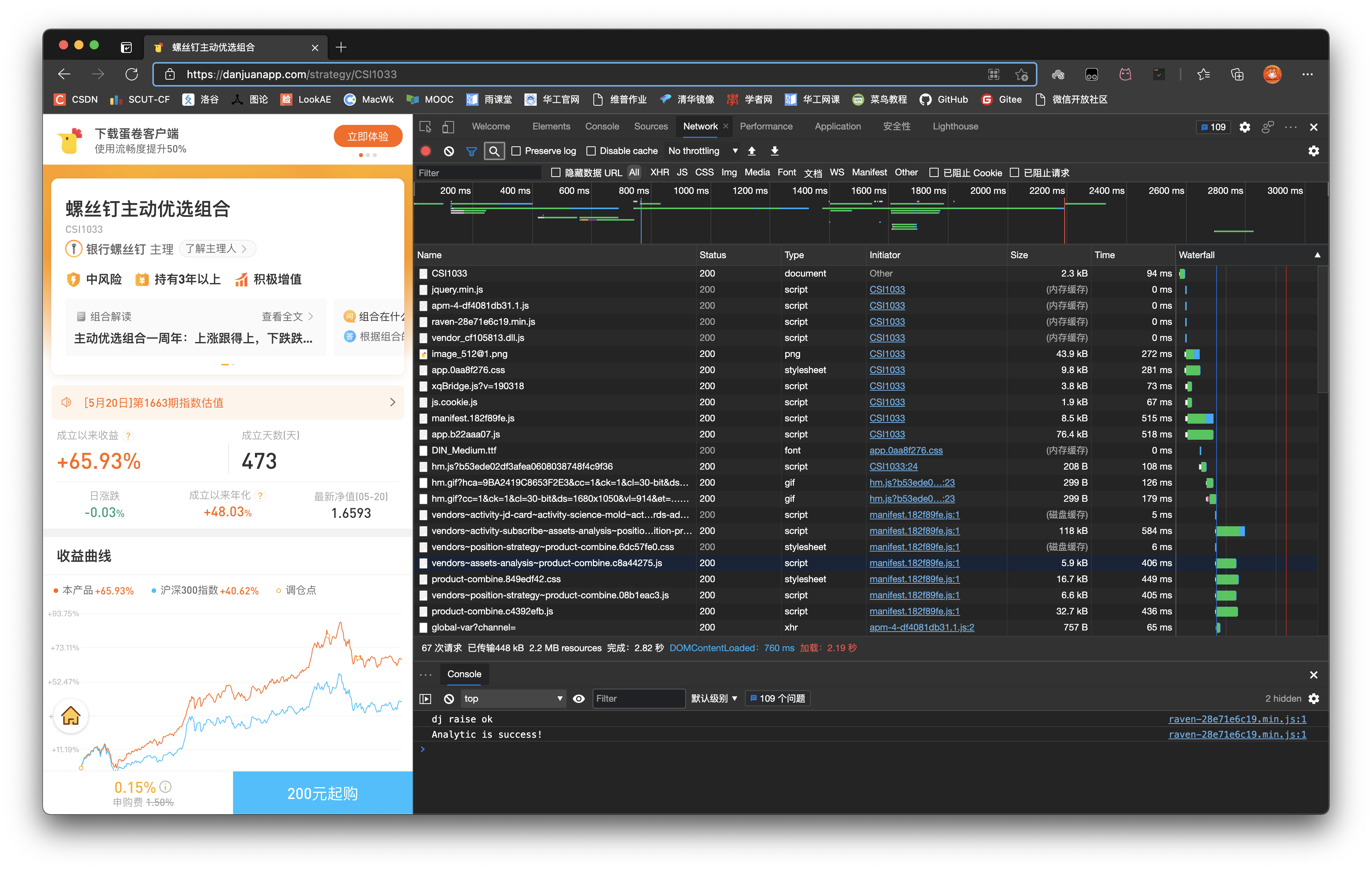Toggle the network filter funnel icon
This screenshot has width=1372, height=871.
471,151
